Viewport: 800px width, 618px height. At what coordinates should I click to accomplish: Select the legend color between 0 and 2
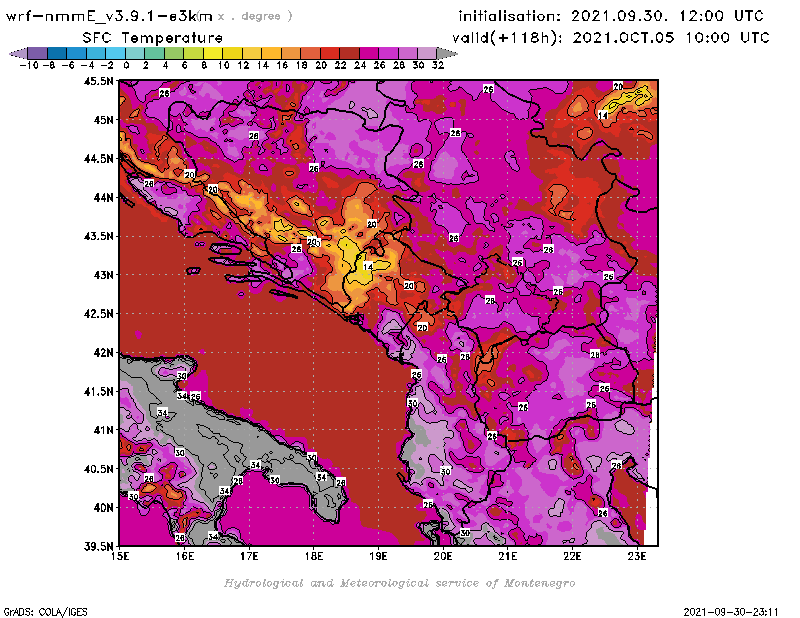(x=135, y=53)
